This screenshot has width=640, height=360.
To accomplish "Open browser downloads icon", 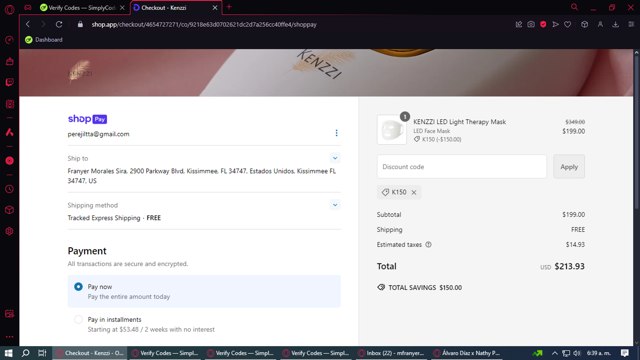I will tap(616, 24).
